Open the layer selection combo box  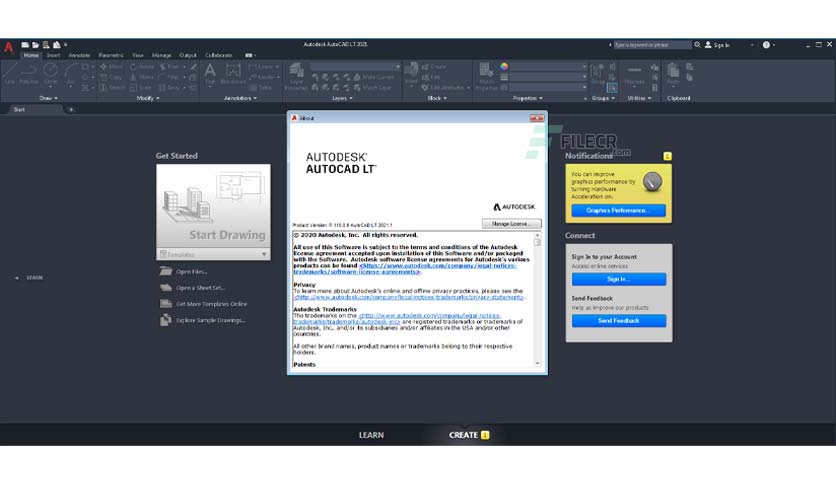pos(356,67)
